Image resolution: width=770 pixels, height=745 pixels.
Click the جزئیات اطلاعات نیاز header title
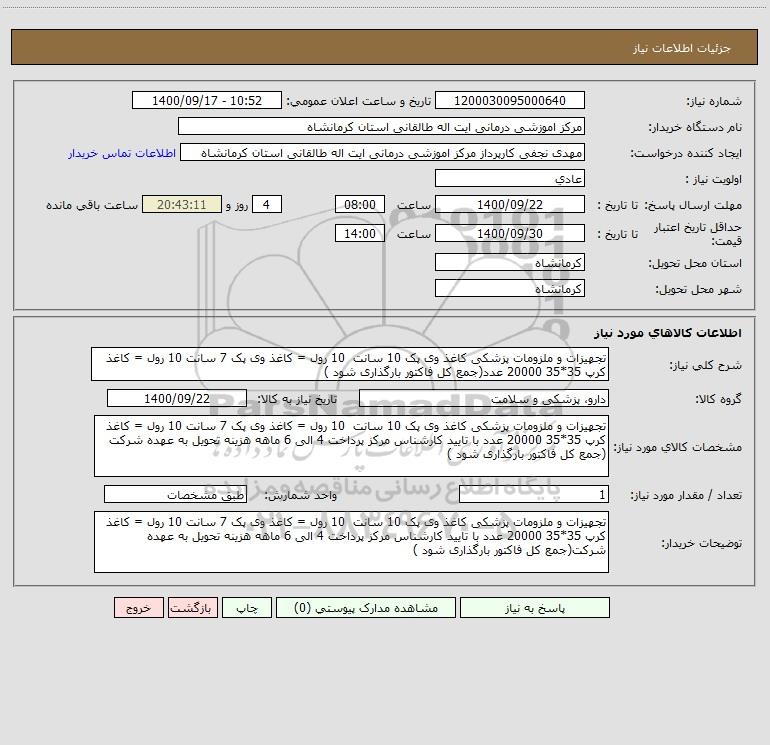coord(682,48)
